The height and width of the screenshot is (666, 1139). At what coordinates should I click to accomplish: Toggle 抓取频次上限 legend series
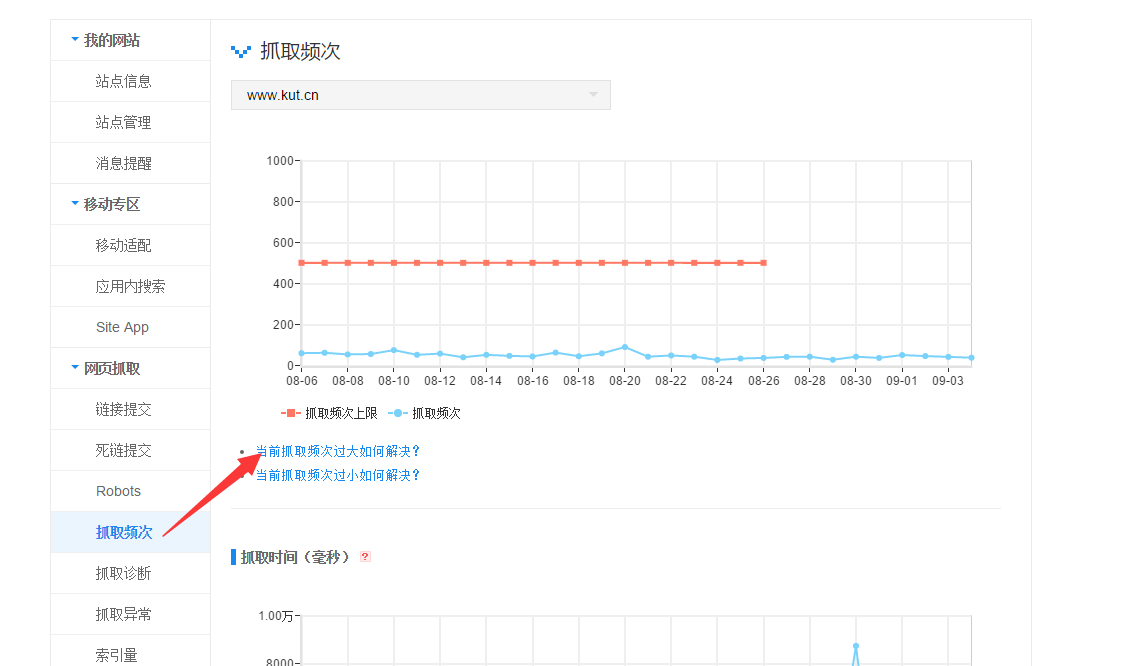[329, 413]
